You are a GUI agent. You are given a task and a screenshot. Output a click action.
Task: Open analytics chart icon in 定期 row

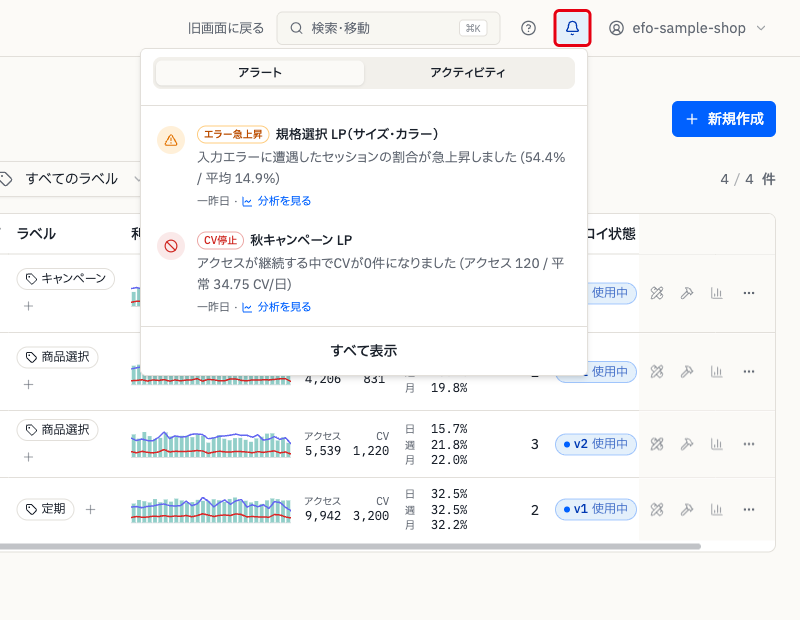(x=717, y=509)
